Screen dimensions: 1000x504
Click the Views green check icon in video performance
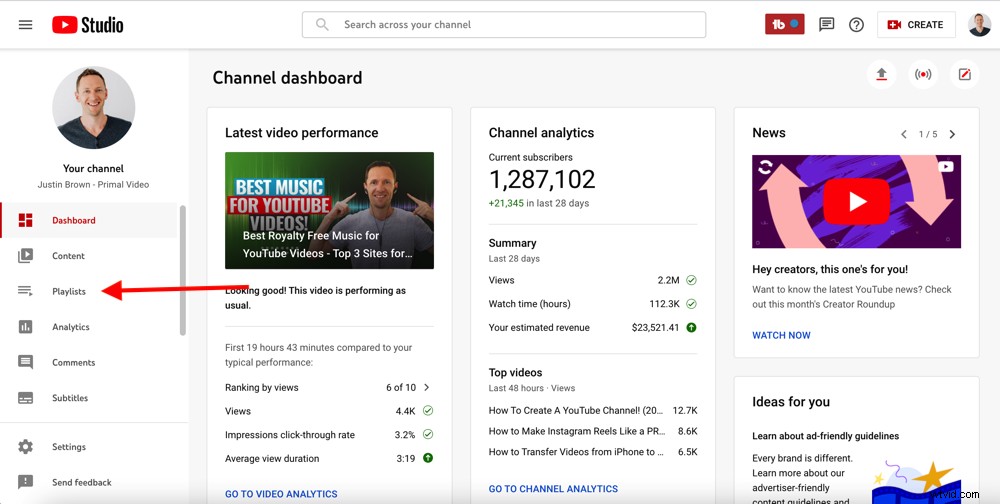[x=428, y=411]
